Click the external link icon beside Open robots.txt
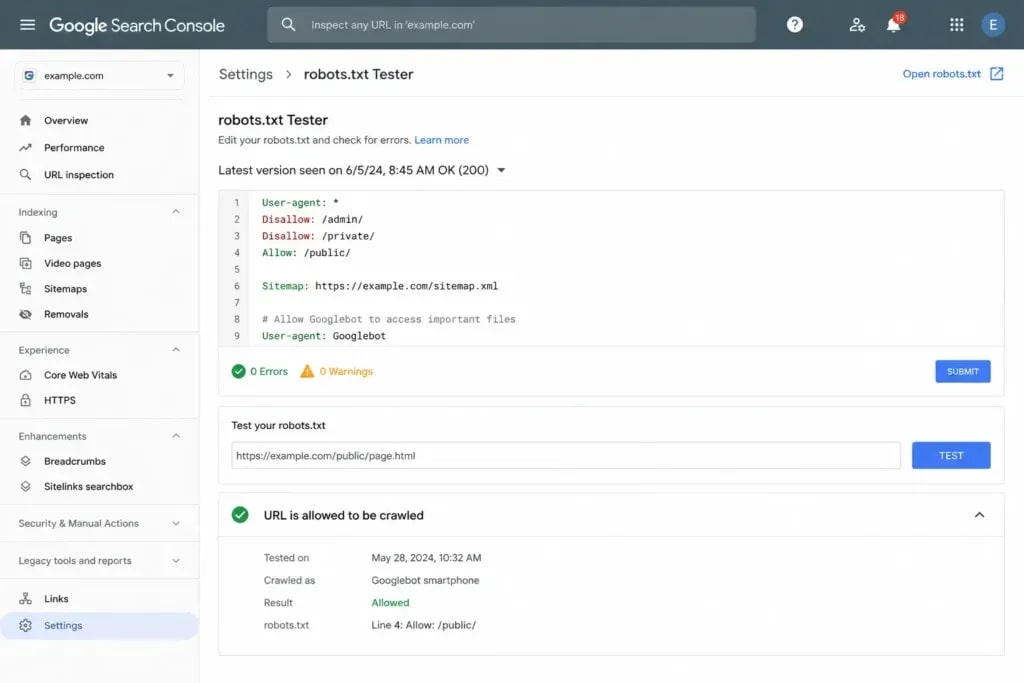The width and height of the screenshot is (1024, 683). point(997,74)
